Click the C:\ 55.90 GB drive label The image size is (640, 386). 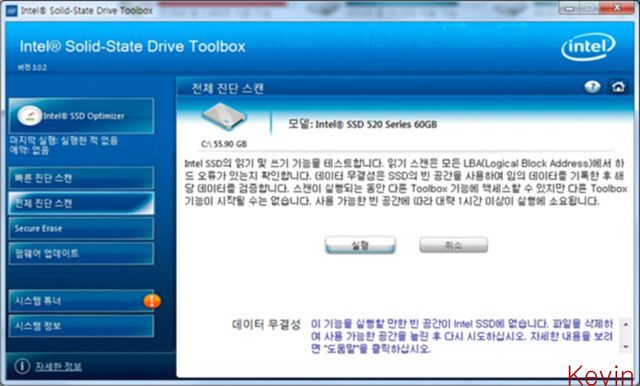tap(224, 144)
